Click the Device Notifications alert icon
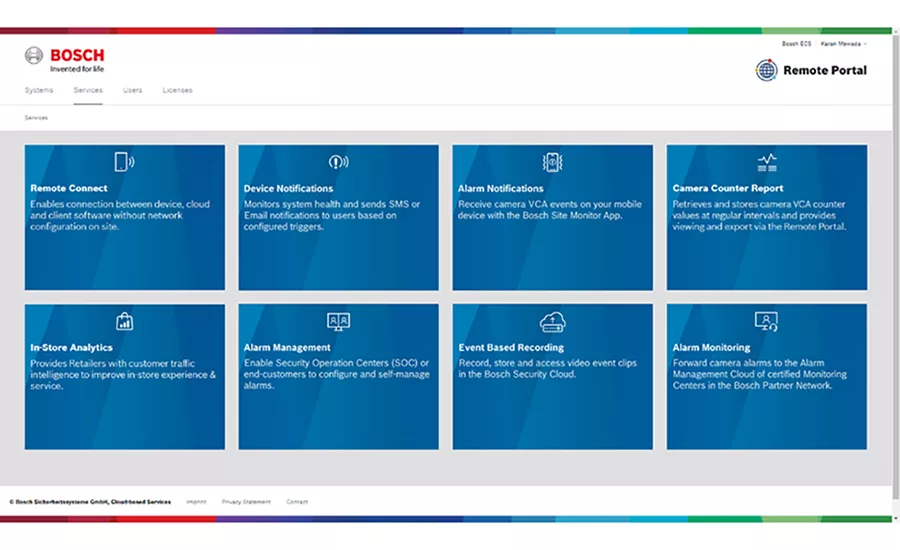900x550 pixels. tap(338, 162)
